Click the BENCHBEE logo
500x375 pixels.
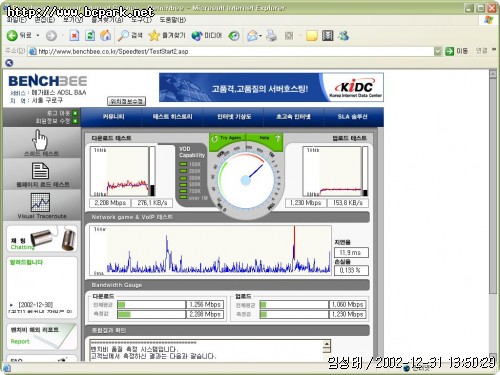tap(48, 81)
